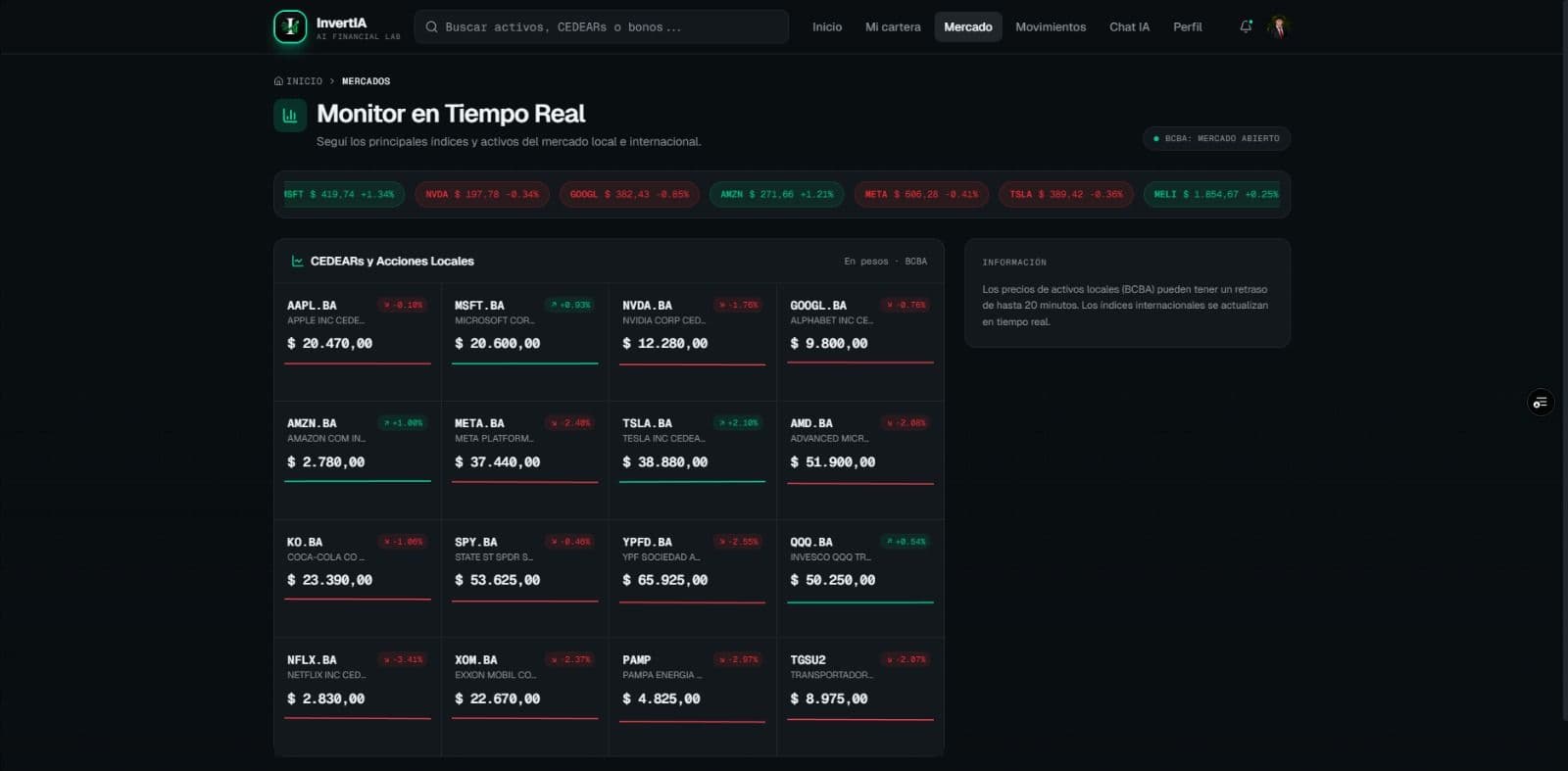Viewport: 1568px width, 771px height.
Task: Click the $ 20.470,00 price
Action: pos(329,344)
